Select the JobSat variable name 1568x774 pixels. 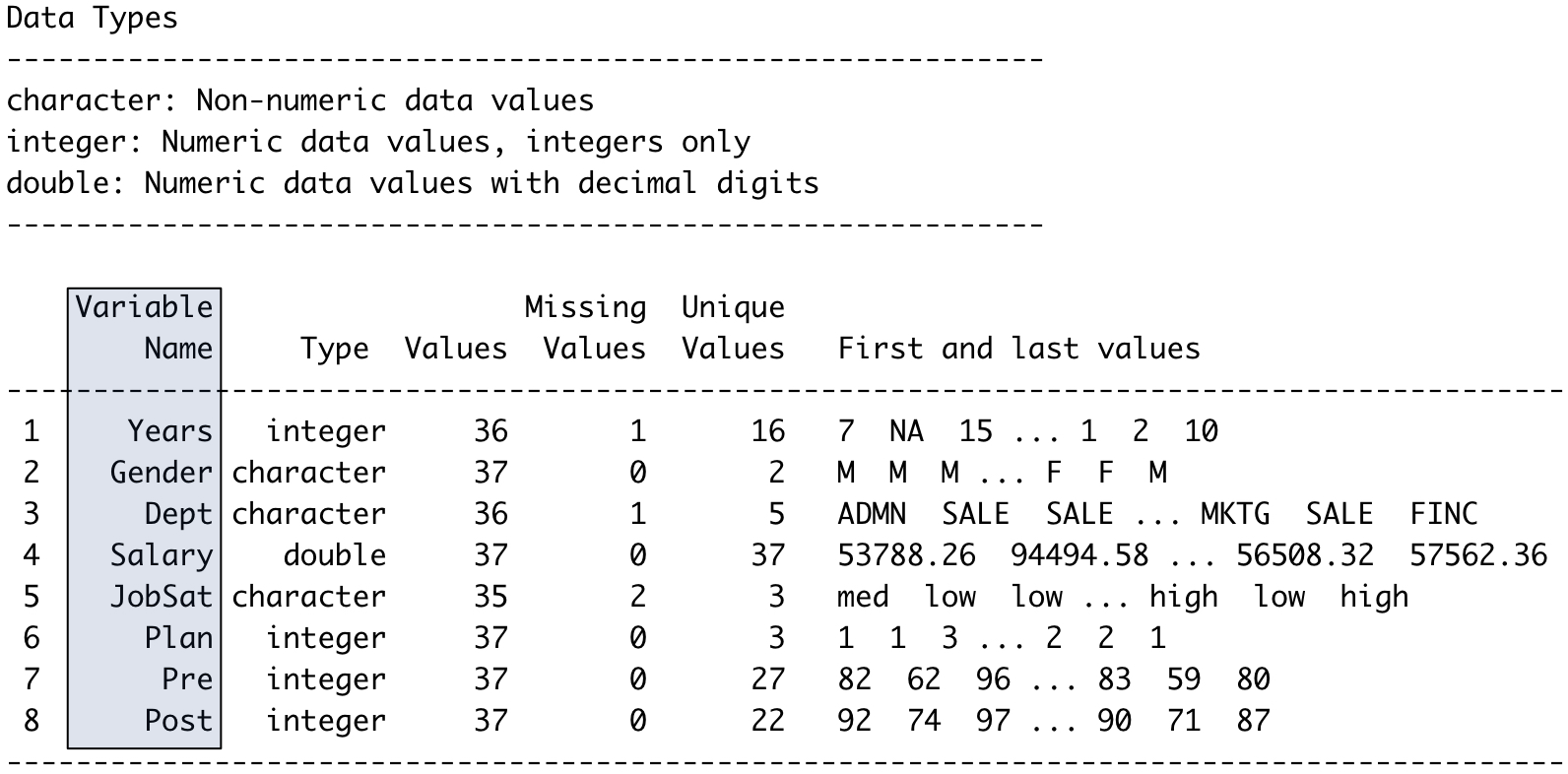click(x=161, y=597)
